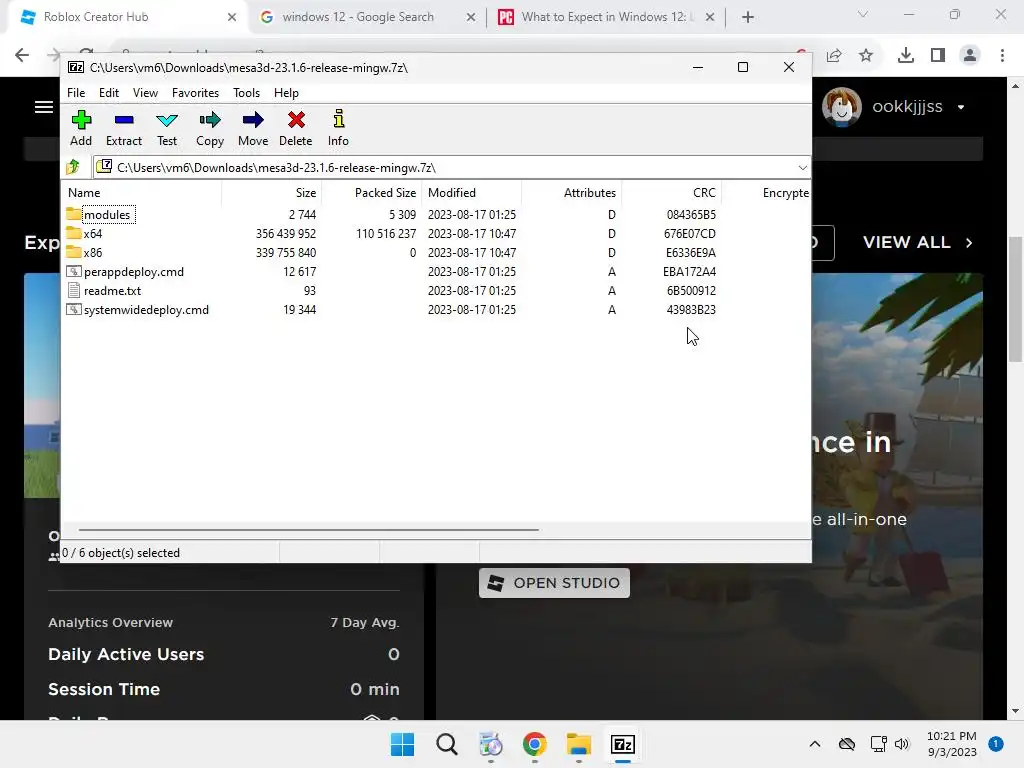Click the Chrome back button
The height and width of the screenshot is (768, 1024).
22,55
